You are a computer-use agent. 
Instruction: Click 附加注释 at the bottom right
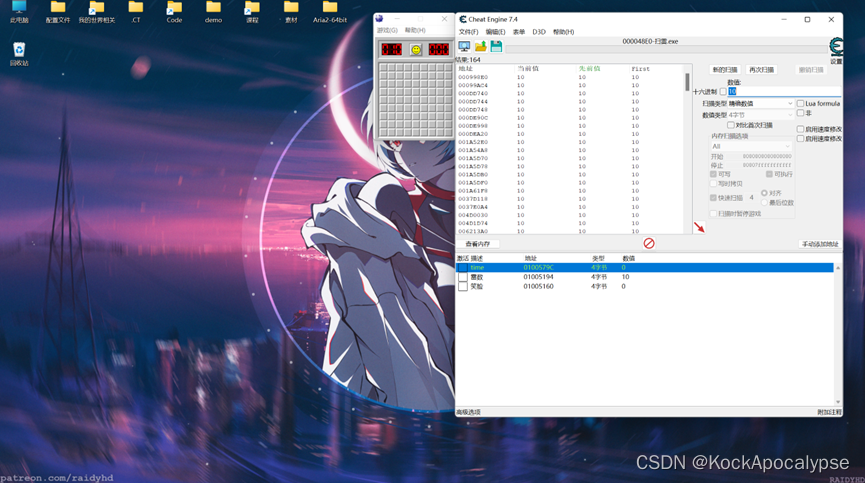coord(829,412)
